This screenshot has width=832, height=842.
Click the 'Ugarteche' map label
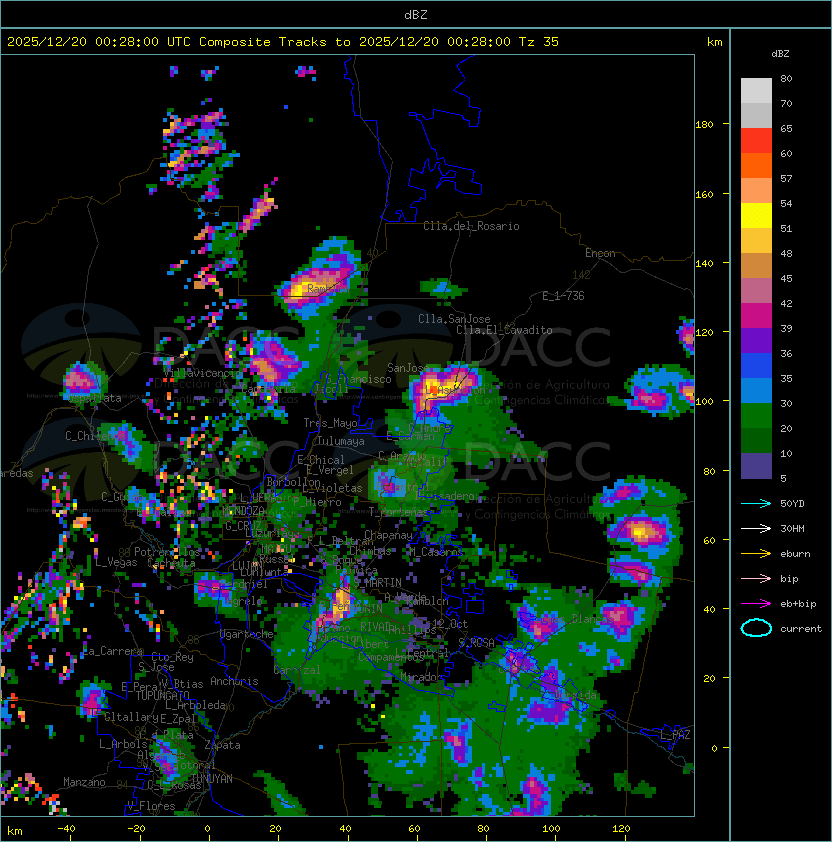[x=247, y=634]
